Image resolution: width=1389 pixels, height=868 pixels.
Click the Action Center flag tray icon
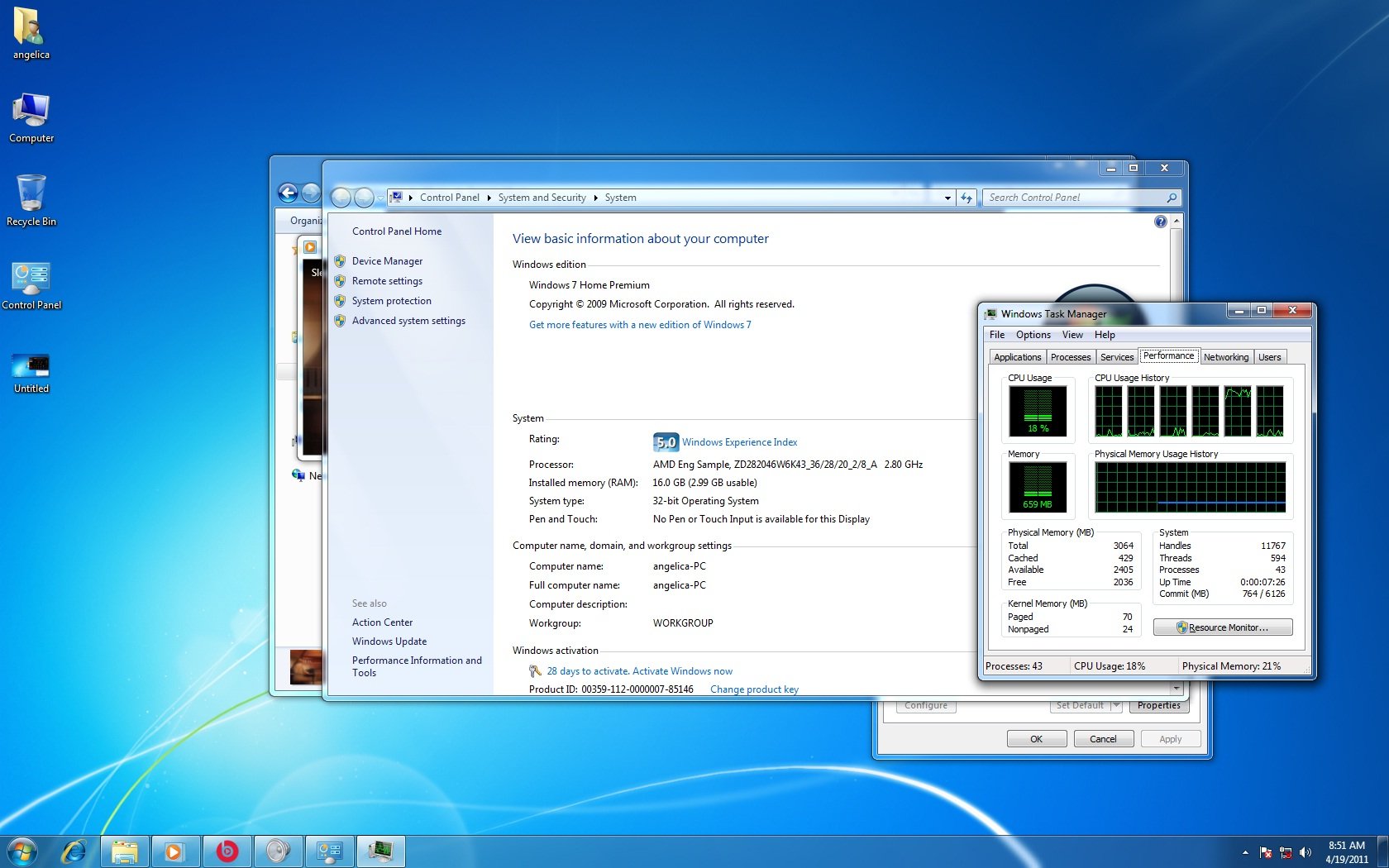pyautogui.click(x=1265, y=852)
